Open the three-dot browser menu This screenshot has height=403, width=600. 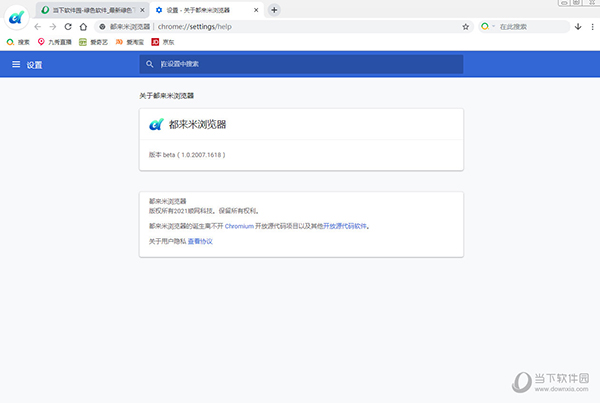point(592,27)
